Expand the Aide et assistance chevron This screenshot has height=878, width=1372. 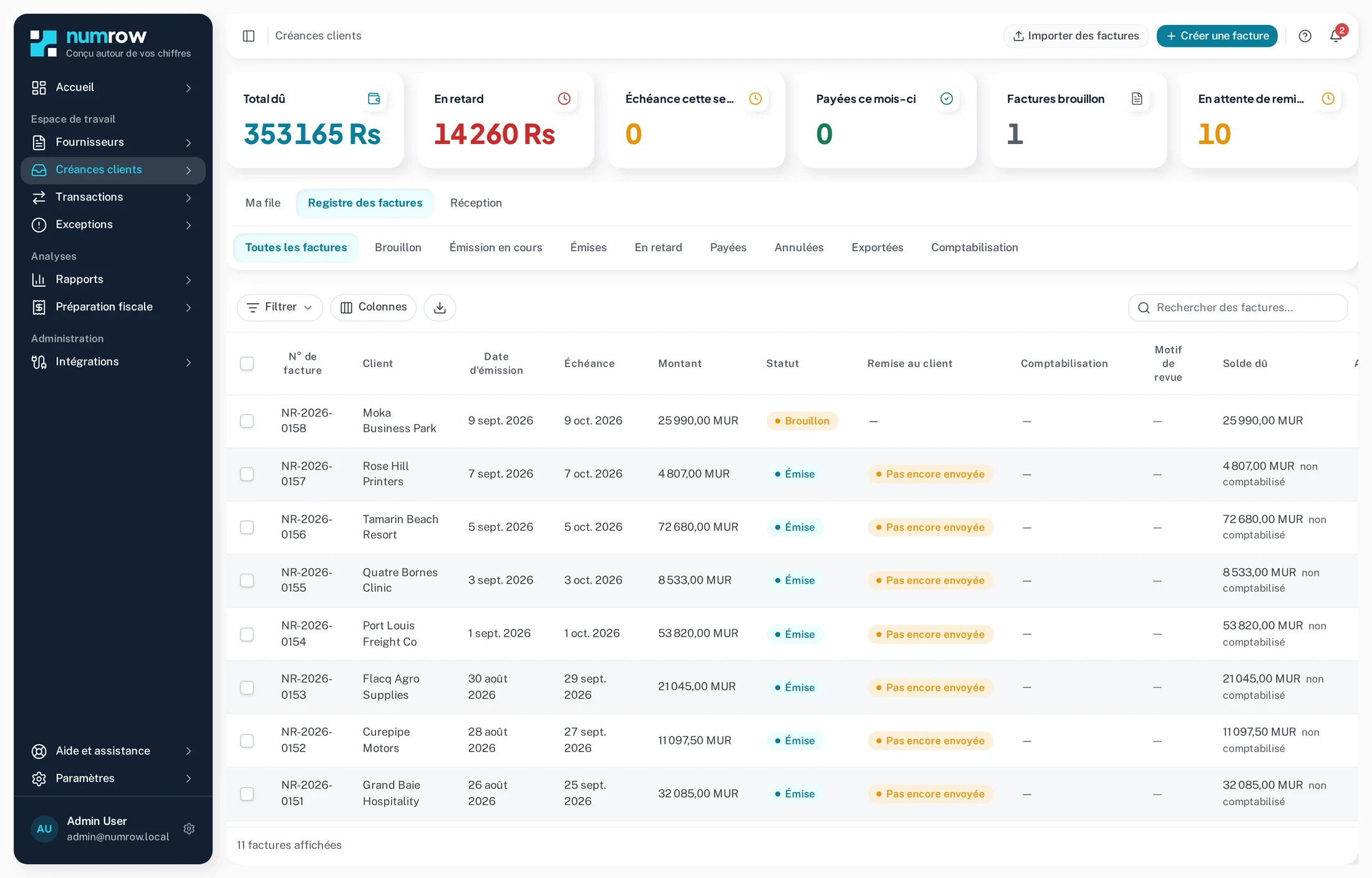pos(188,751)
